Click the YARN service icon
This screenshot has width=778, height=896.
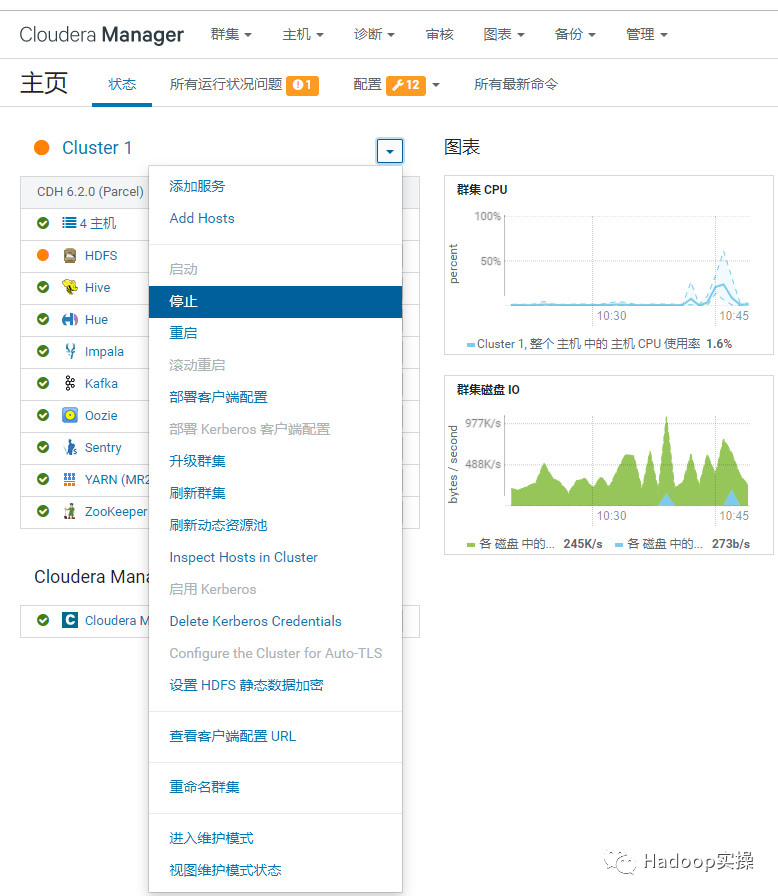pyautogui.click(x=70, y=479)
